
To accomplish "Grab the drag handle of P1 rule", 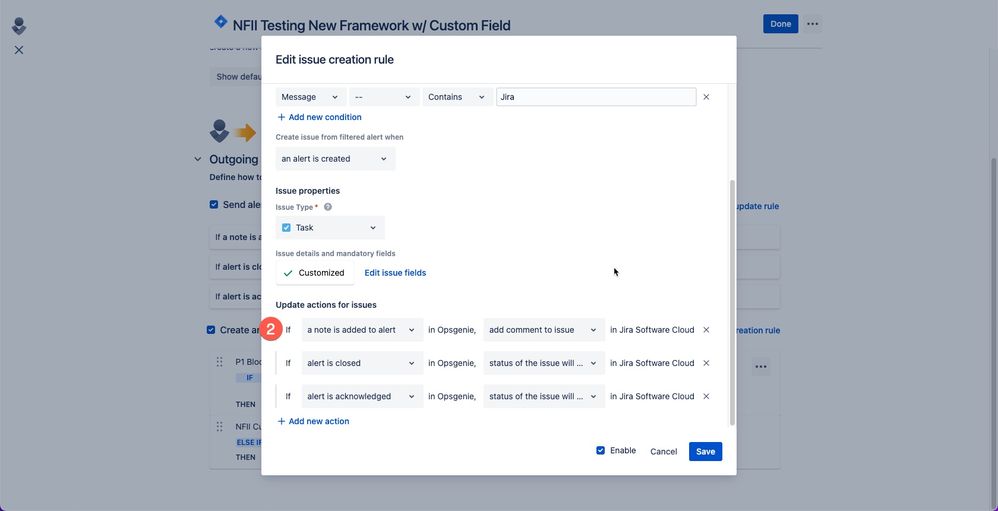I will pyautogui.click(x=220, y=361).
